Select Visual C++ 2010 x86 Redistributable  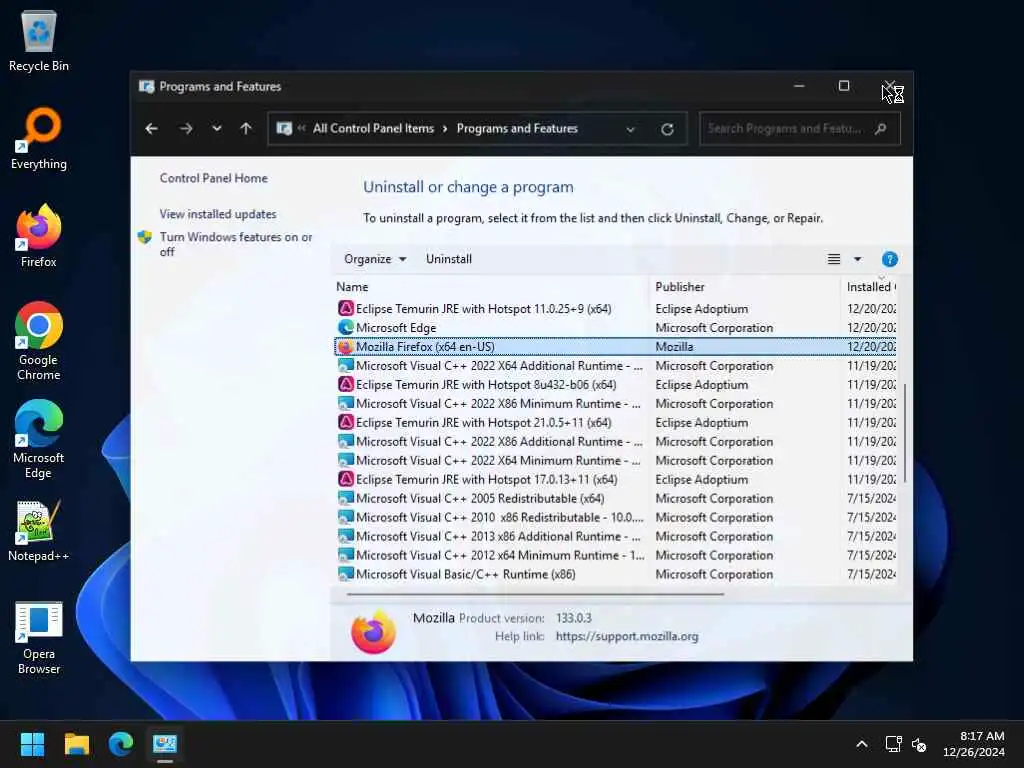coord(615,517)
